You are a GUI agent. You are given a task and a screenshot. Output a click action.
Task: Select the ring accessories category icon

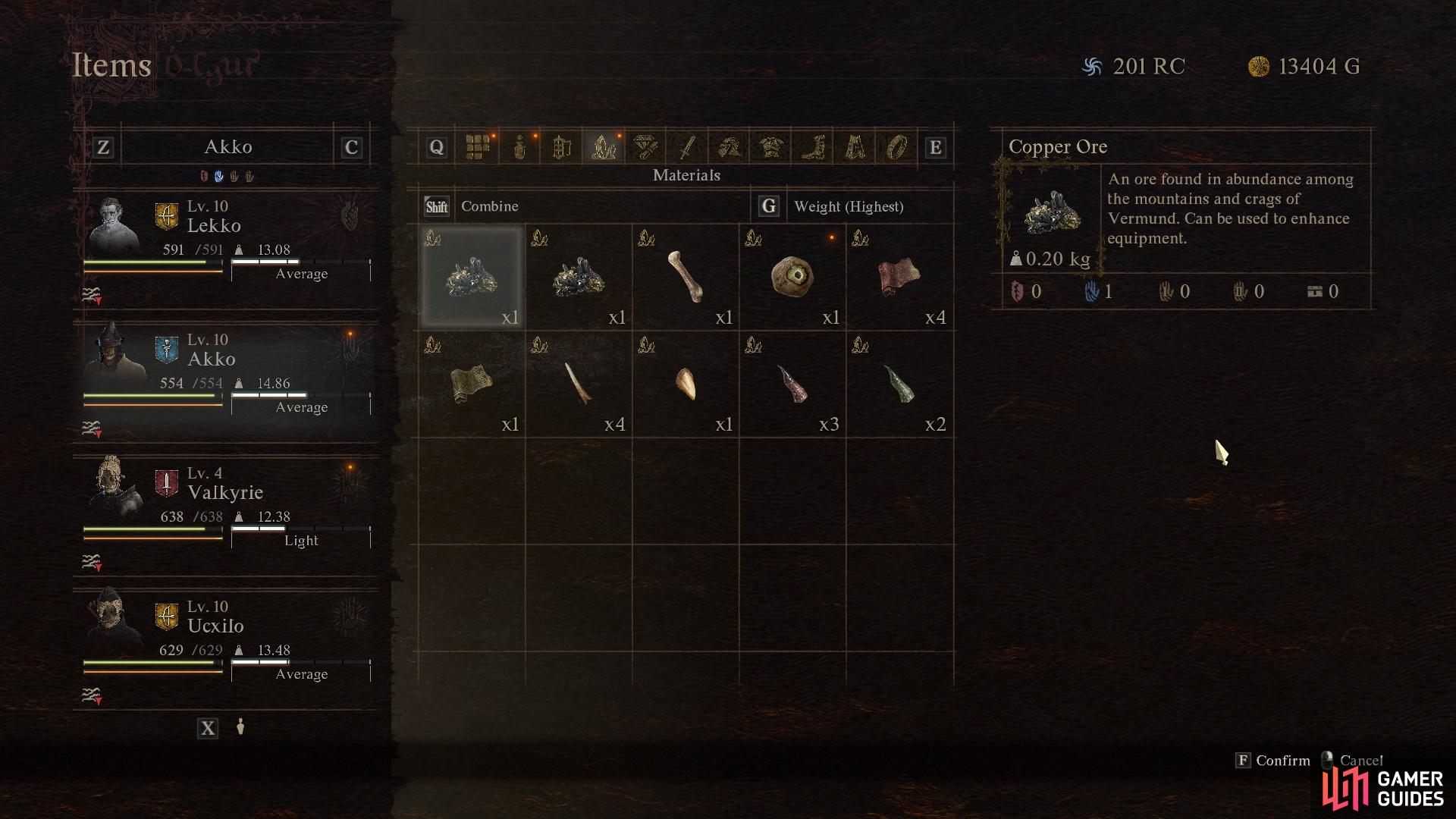(896, 147)
